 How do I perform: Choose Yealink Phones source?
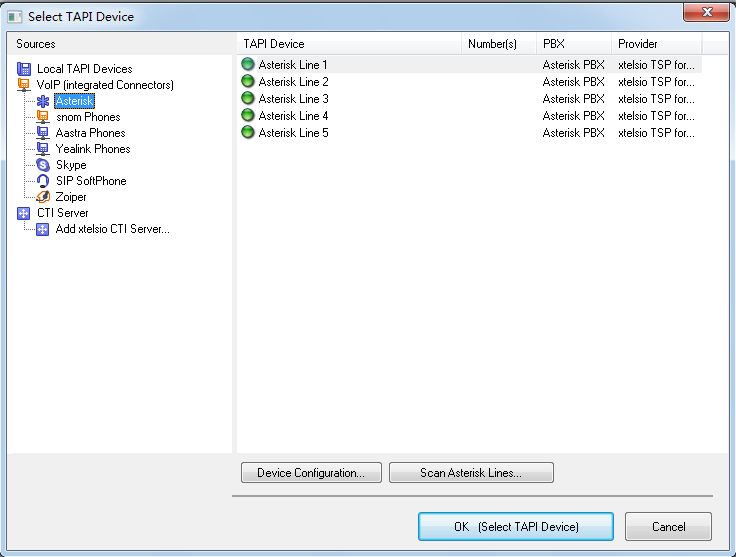[x=93, y=149]
